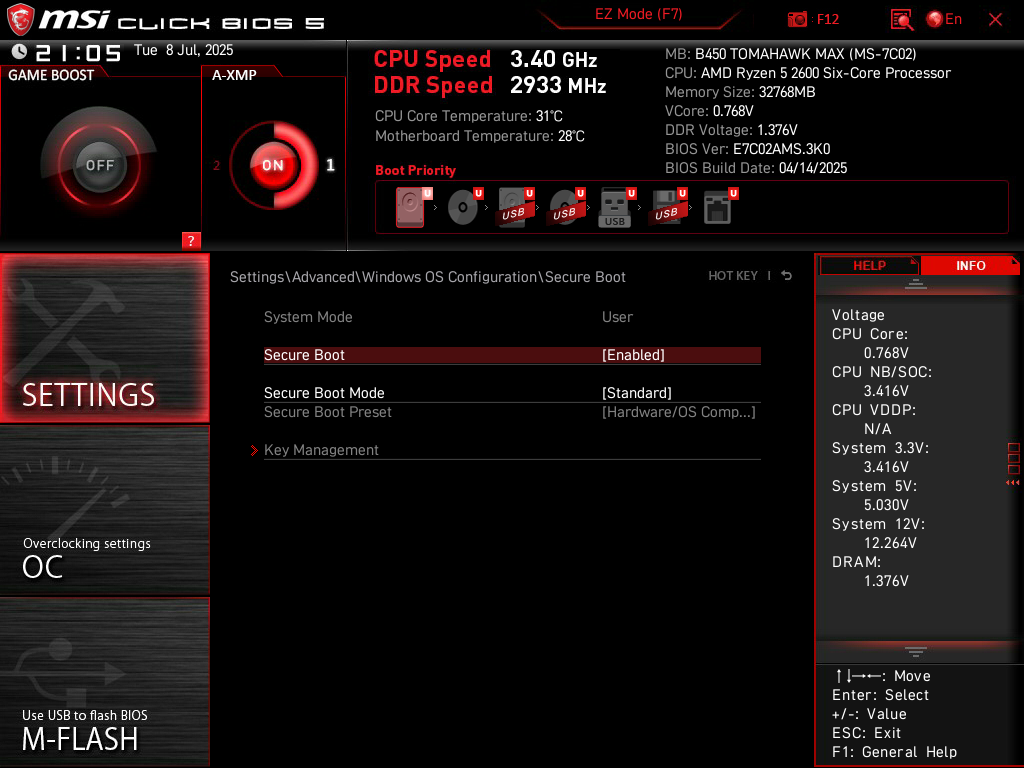Click the stacked squares on the right edge
The width and height of the screenshot is (1024, 768).
click(1014, 458)
